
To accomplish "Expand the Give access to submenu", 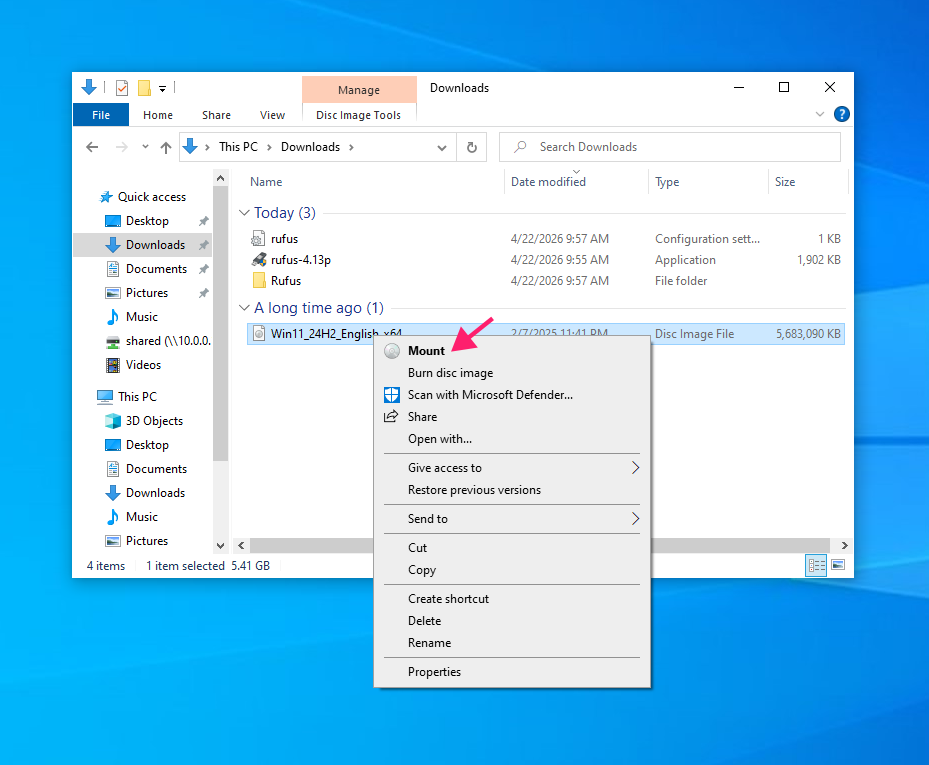I will click(512, 468).
